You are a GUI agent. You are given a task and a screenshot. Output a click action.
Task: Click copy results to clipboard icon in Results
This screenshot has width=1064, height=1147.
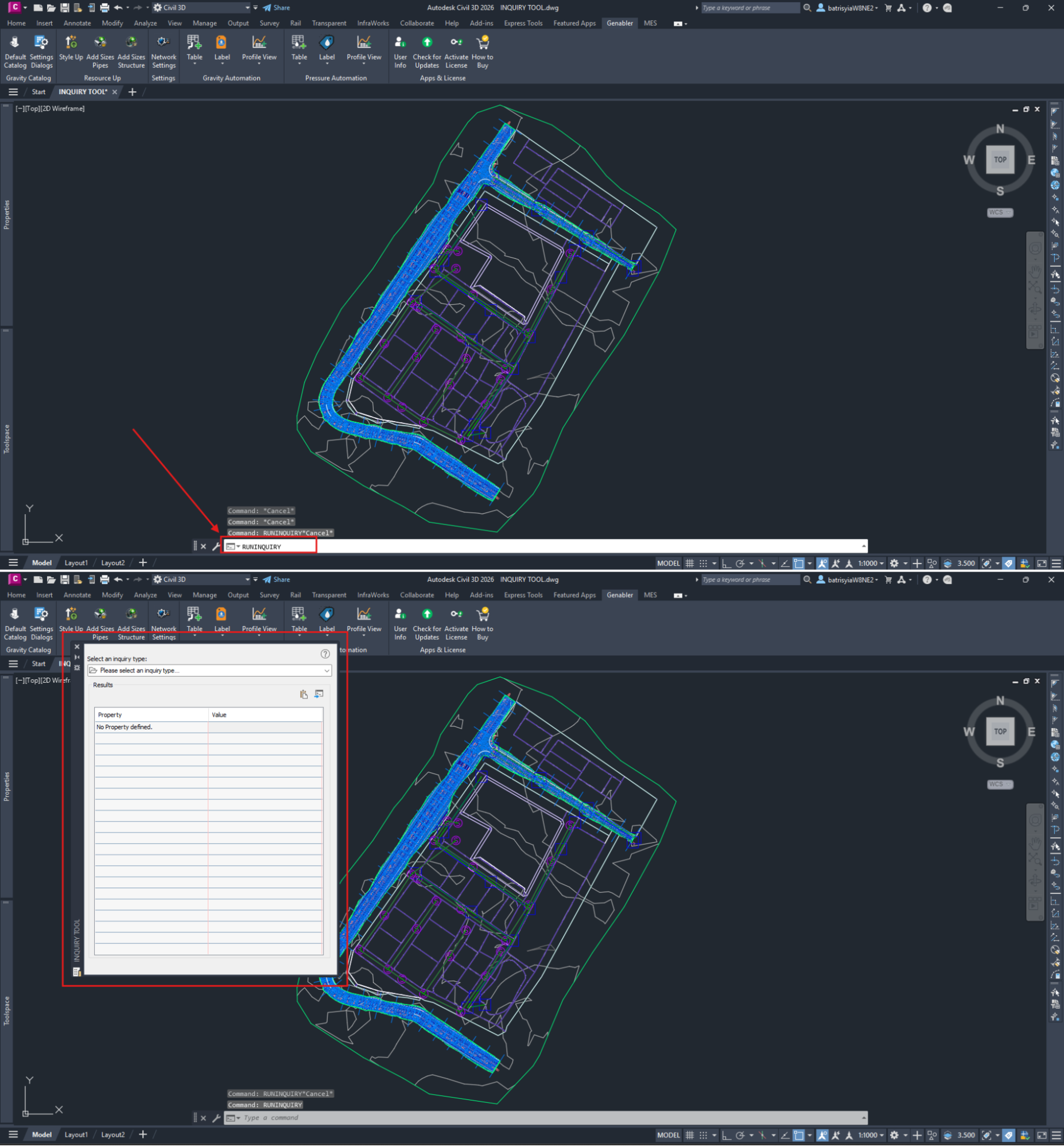304,695
